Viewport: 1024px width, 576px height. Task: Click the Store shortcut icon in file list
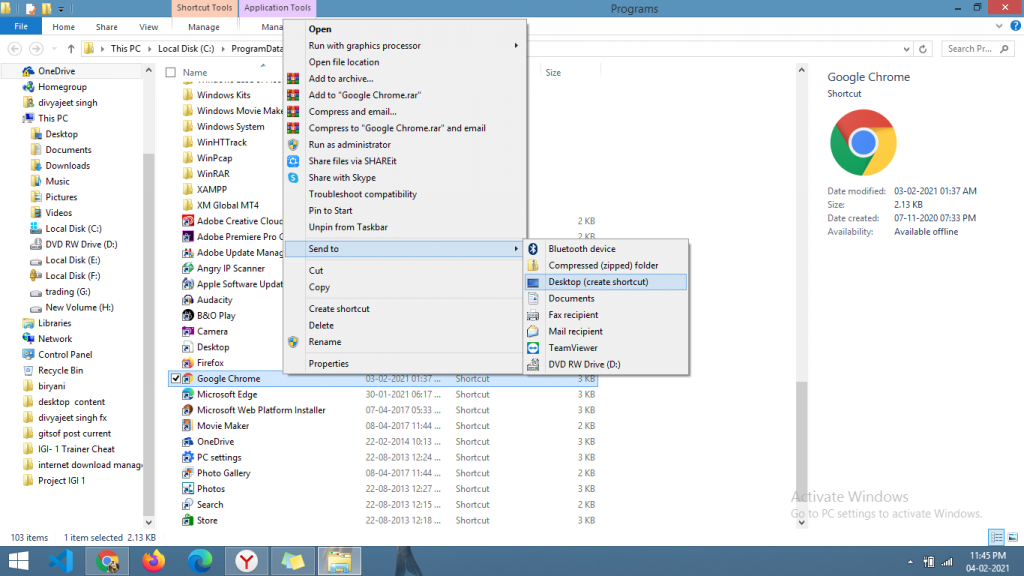187,520
